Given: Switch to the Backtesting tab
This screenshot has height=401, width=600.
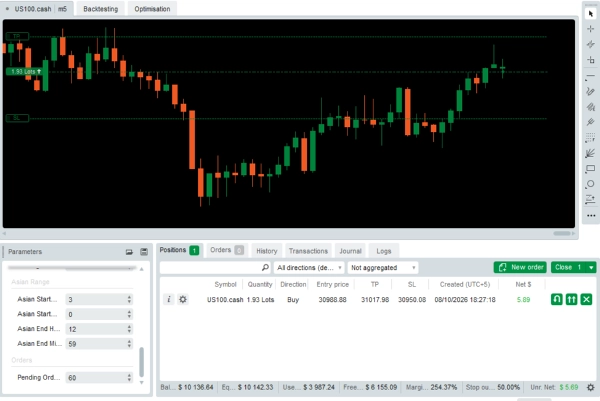Looking at the screenshot, I should (x=101, y=9).
